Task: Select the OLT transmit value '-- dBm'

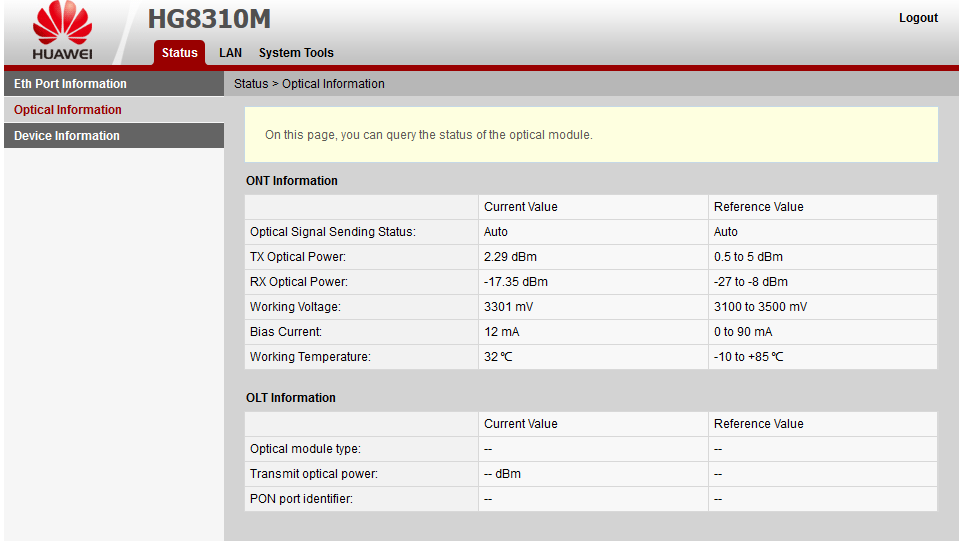Action: pyautogui.click(x=502, y=474)
